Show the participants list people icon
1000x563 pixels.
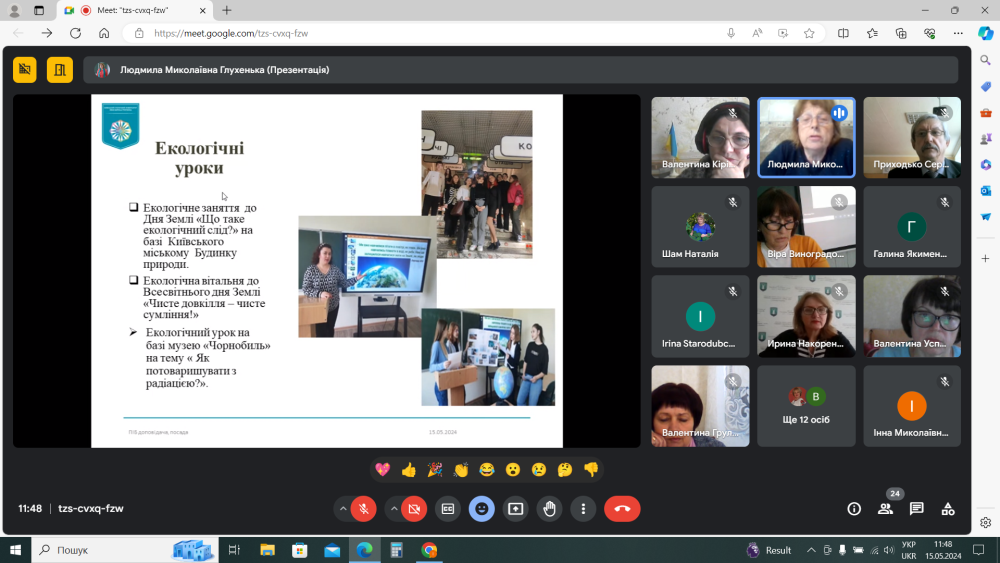885,508
